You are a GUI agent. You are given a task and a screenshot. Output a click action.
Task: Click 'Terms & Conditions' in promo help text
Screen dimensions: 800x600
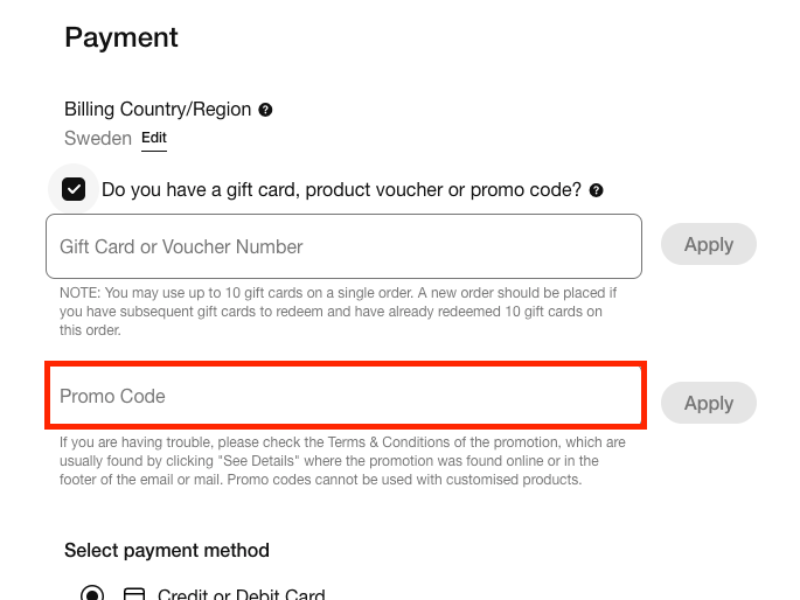click(381, 442)
